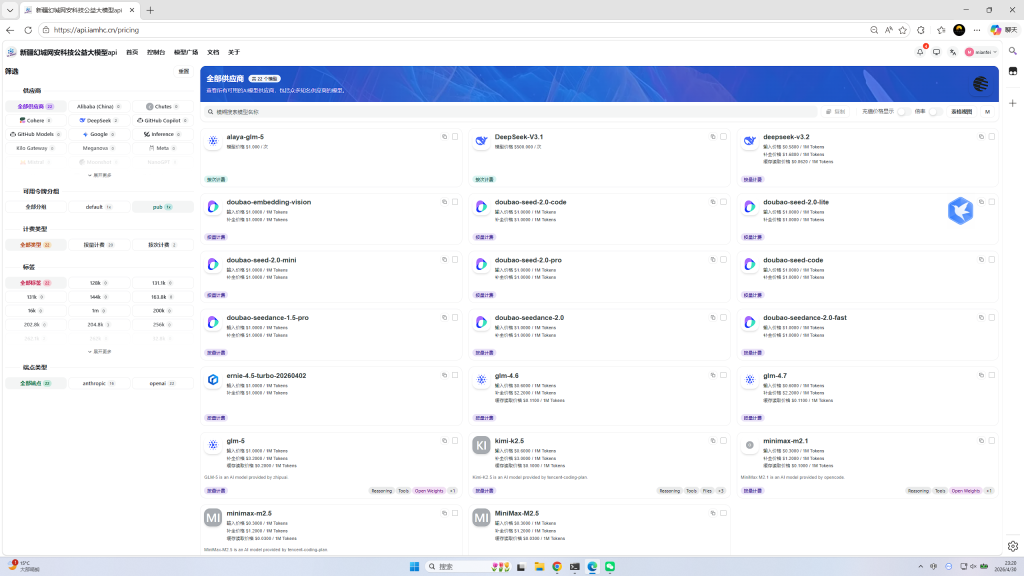Screen dimensions: 1024x576
Task: Filter by openai endpoint type
Action: (163, 383)
